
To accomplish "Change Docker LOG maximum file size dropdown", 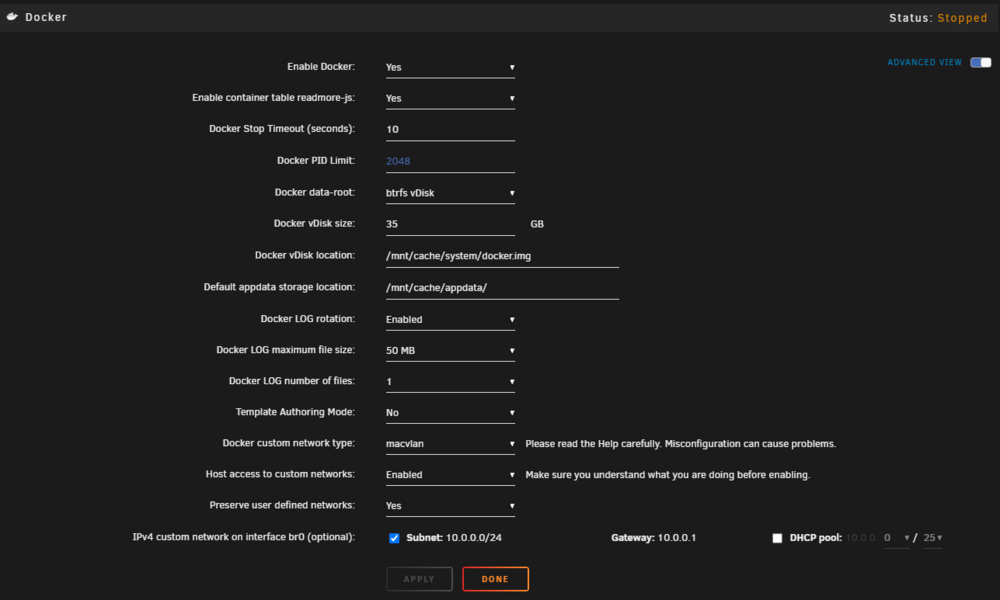I will [x=450, y=350].
